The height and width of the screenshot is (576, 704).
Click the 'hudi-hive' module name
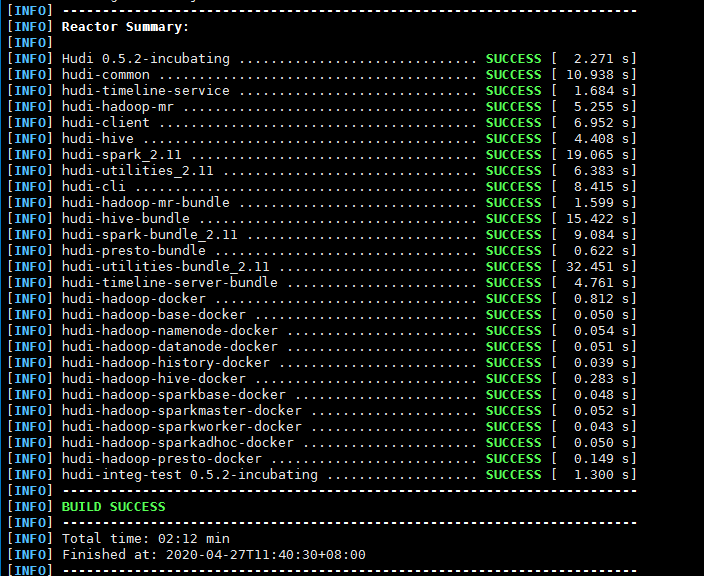(97, 139)
